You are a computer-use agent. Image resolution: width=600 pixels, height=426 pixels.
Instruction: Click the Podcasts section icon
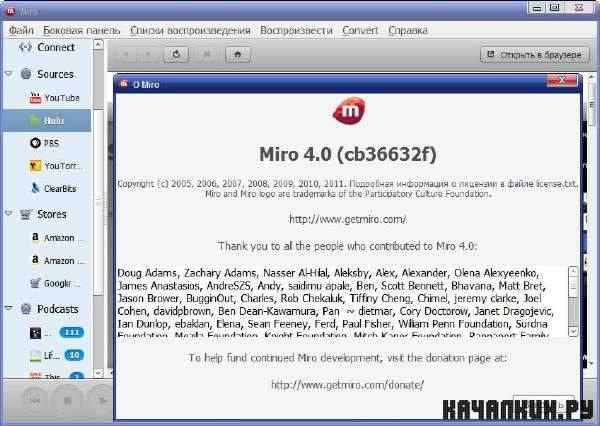[26, 308]
